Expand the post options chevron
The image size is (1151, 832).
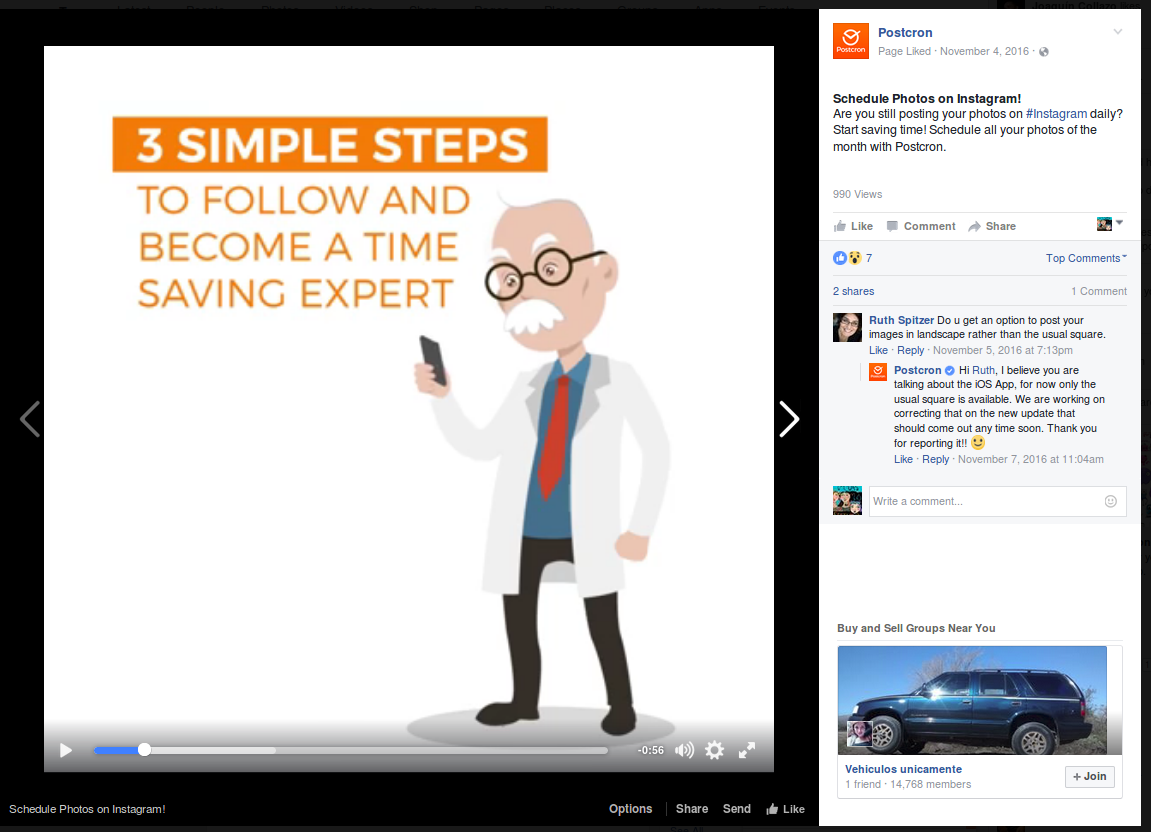[x=1118, y=32]
